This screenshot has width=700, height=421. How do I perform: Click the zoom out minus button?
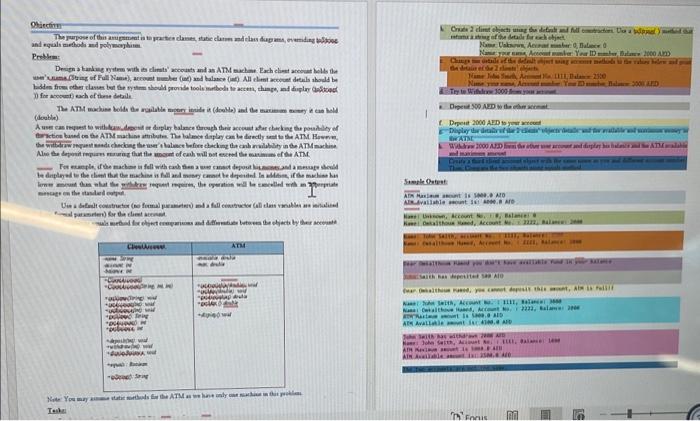604,414
